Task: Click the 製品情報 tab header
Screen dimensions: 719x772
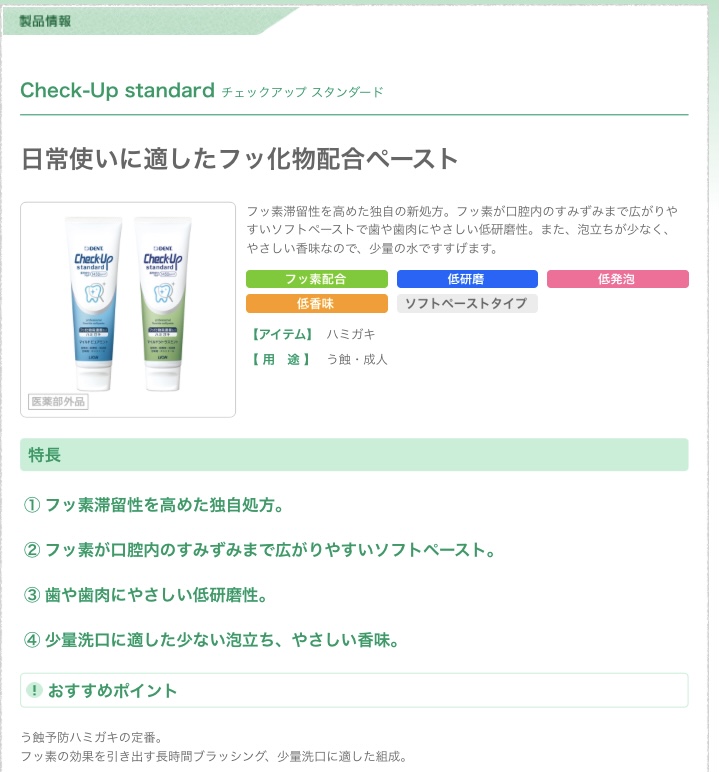Action: [x=45, y=21]
